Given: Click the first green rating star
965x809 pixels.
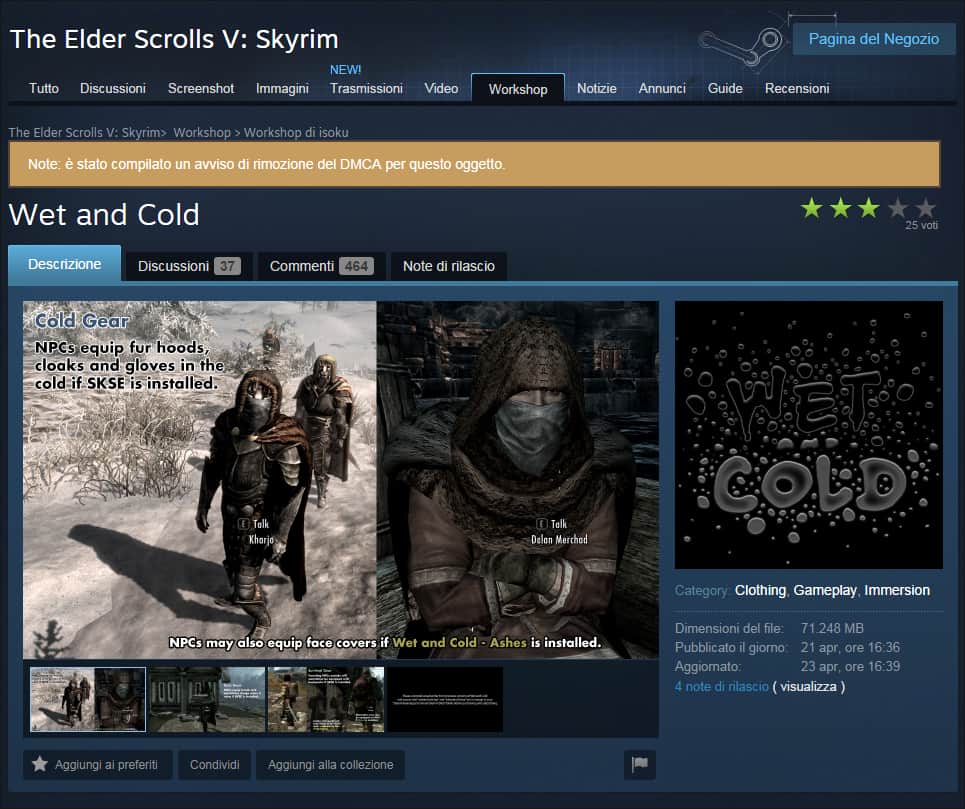Looking at the screenshot, I should pyautogui.click(x=812, y=209).
